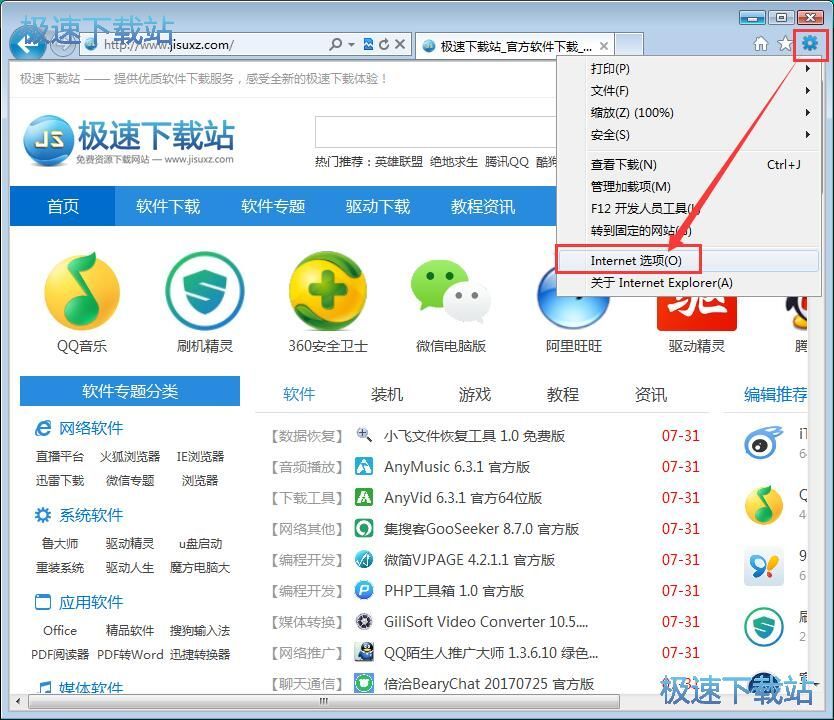Click the 集搜客GooSeeker row icon
Image resolution: width=834 pixels, height=720 pixels.
click(364, 528)
